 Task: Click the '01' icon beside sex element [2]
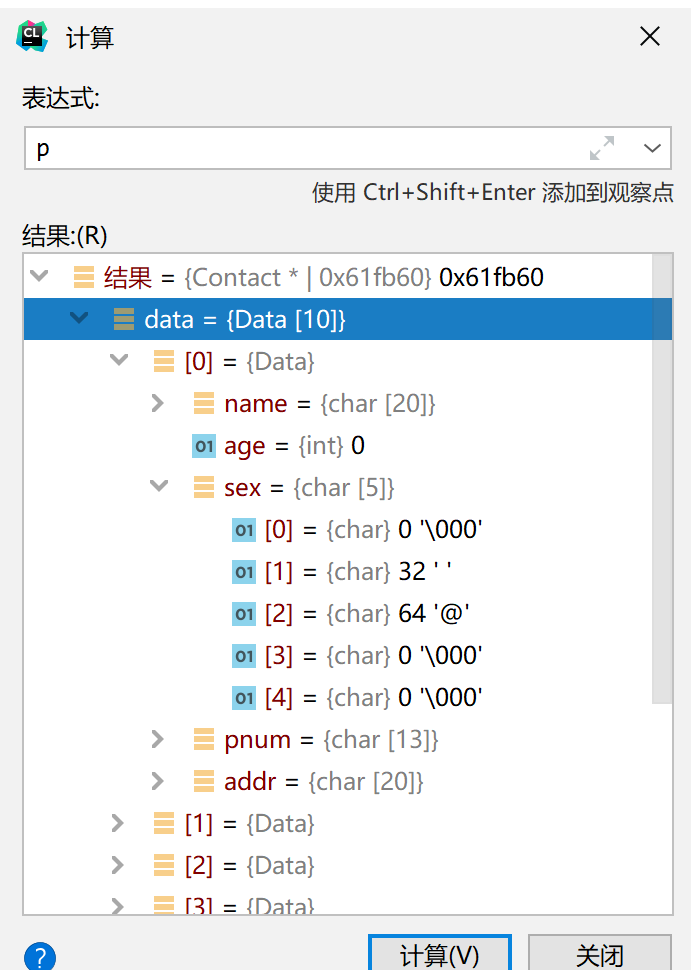click(x=243, y=613)
